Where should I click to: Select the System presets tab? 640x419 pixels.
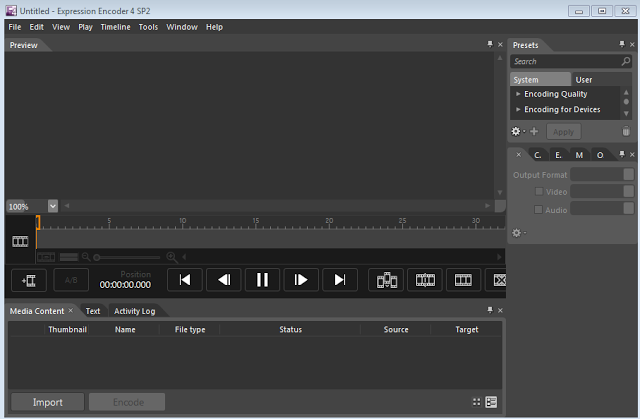540,80
